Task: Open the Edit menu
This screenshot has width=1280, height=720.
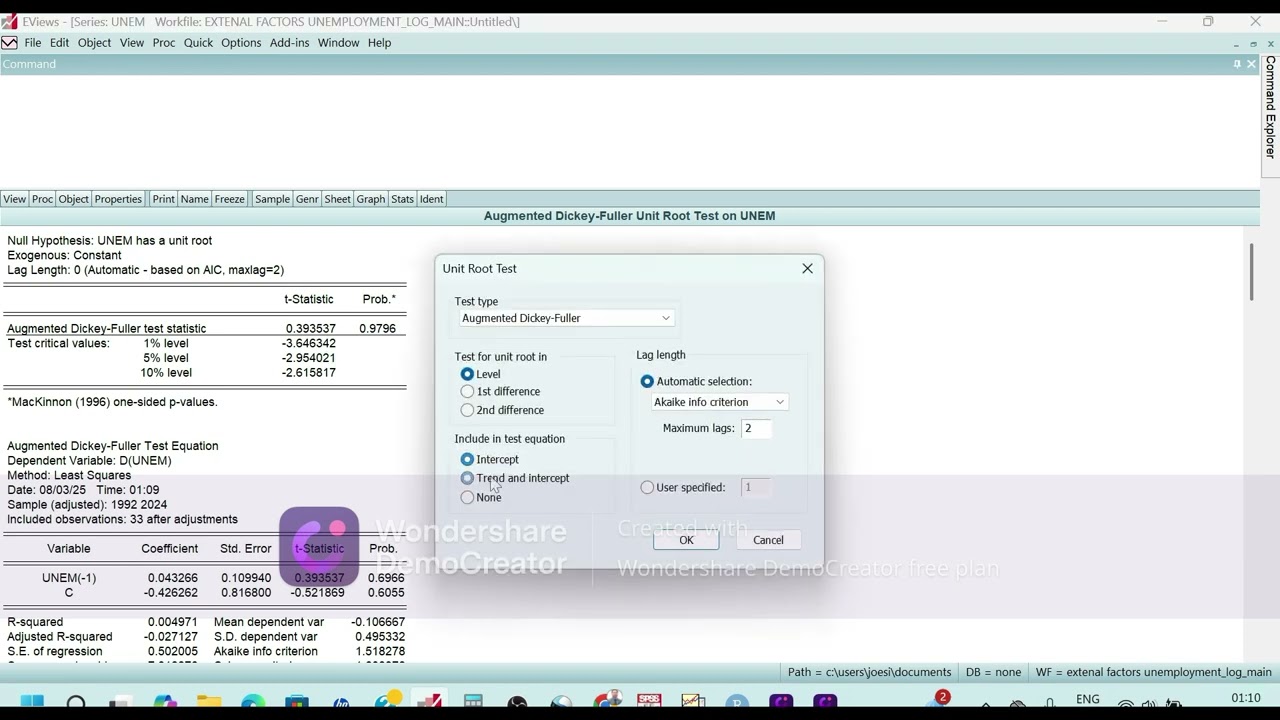Action: (x=60, y=43)
